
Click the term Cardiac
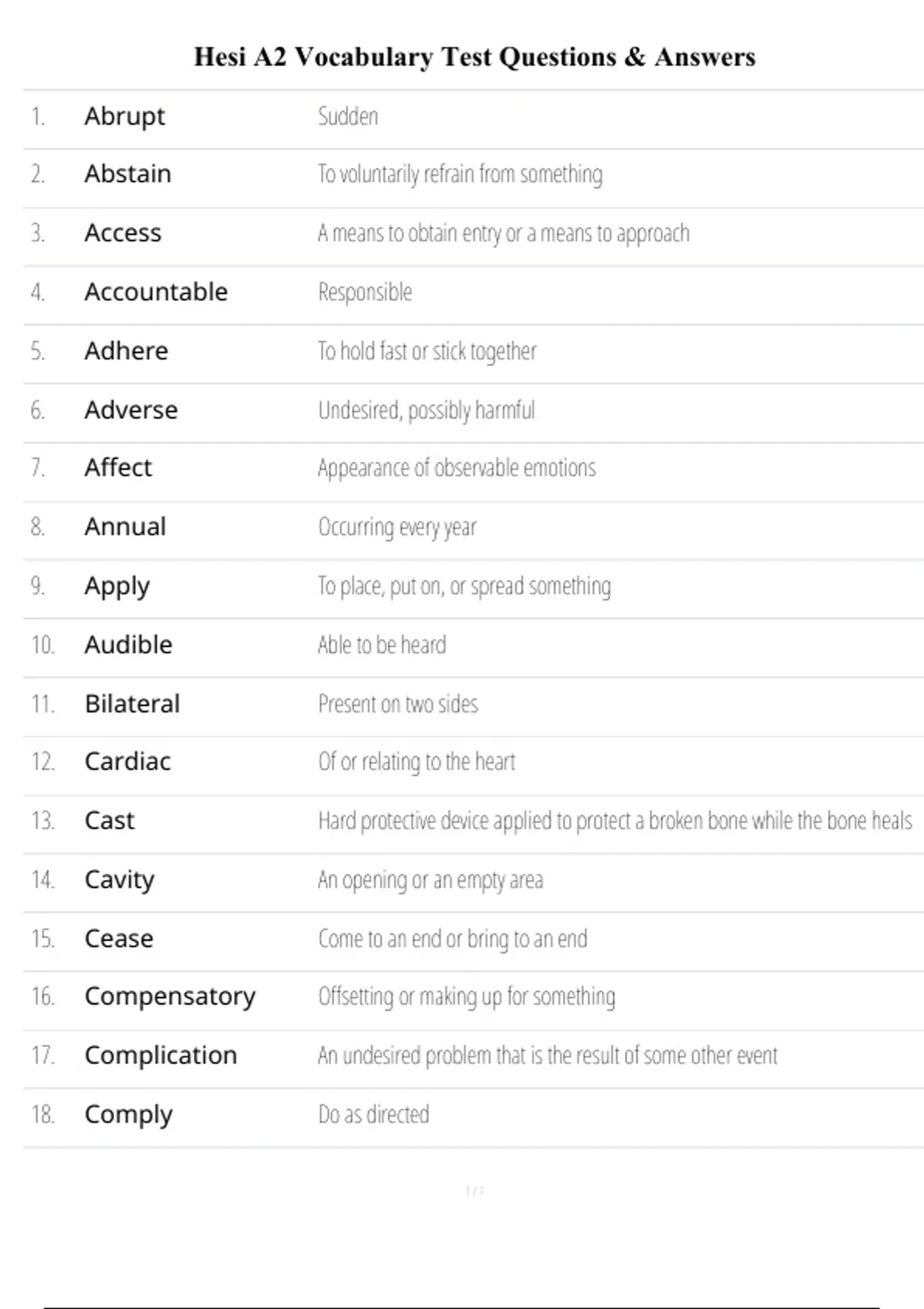128,762
